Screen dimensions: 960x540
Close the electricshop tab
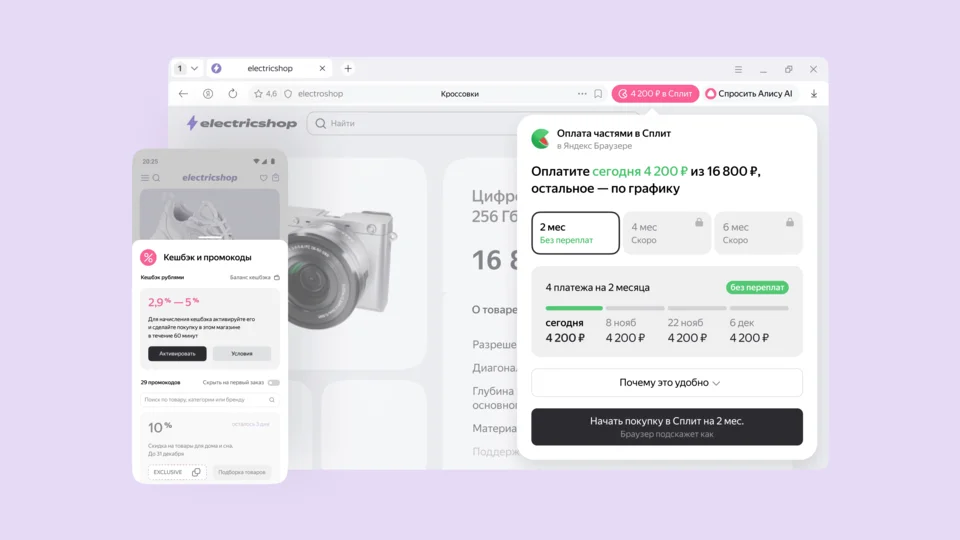click(322, 69)
